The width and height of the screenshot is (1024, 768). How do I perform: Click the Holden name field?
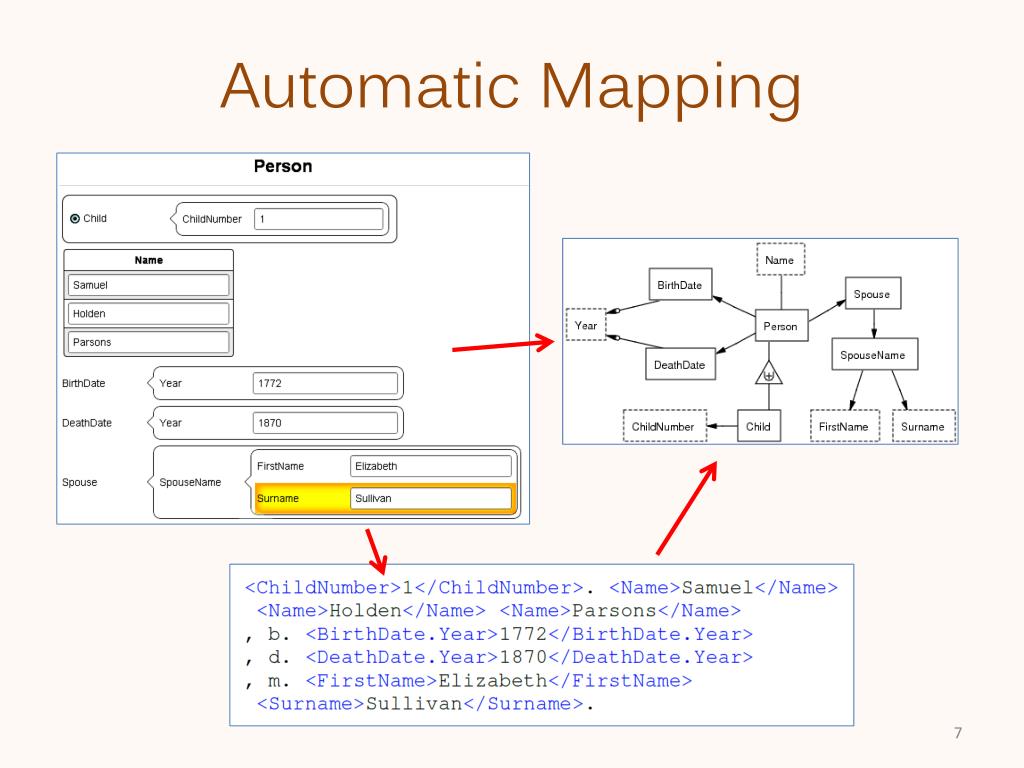pyautogui.click(x=148, y=313)
